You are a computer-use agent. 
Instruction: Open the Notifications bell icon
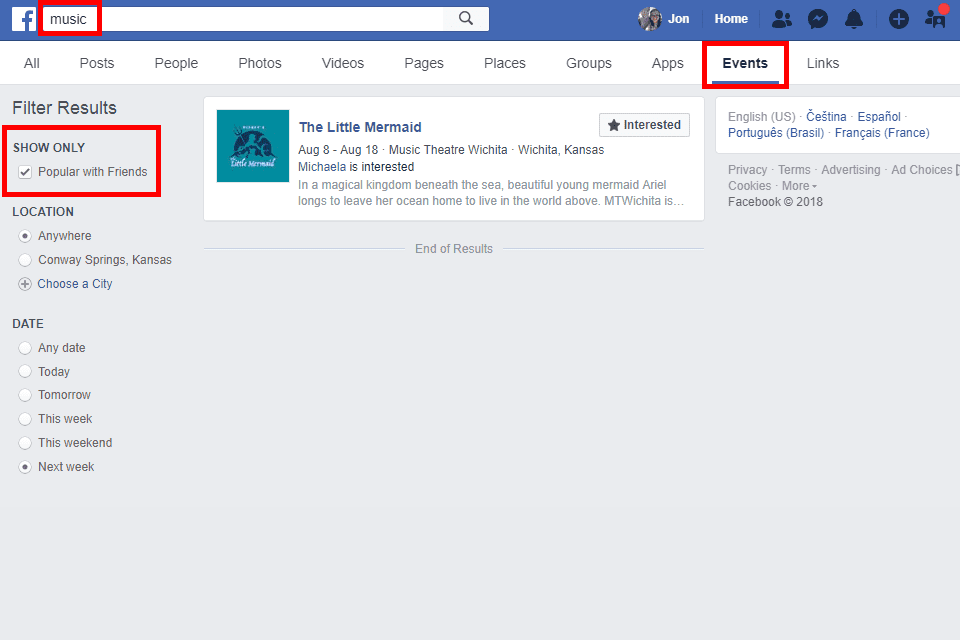point(853,19)
